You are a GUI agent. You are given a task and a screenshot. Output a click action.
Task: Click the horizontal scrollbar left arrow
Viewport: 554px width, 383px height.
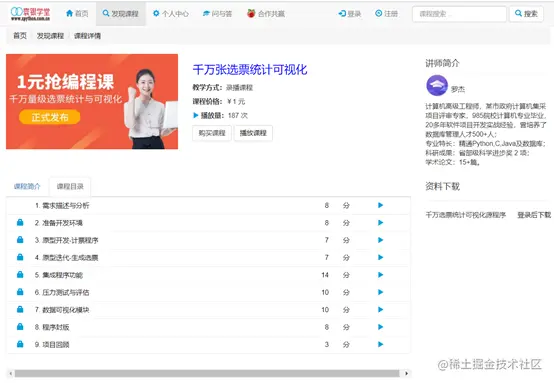click(11, 373)
